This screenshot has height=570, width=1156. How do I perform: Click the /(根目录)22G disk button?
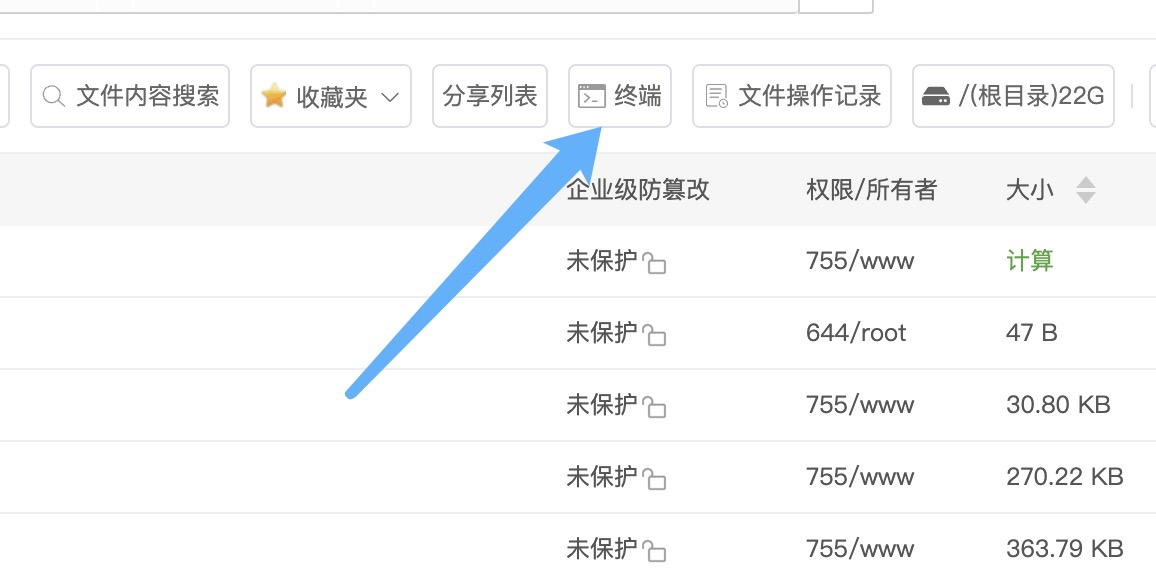[1013, 96]
